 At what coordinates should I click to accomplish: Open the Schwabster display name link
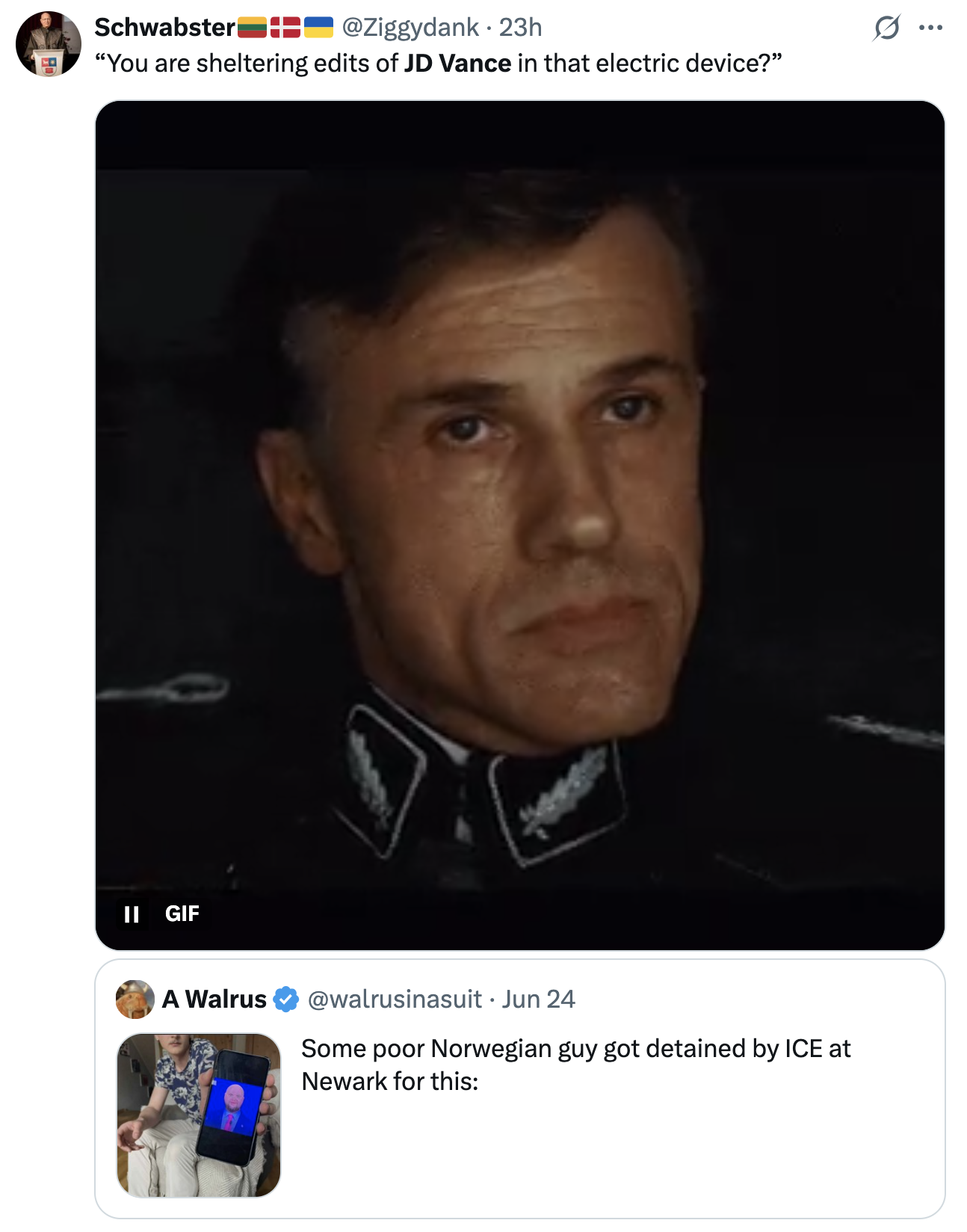[x=164, y=28]
